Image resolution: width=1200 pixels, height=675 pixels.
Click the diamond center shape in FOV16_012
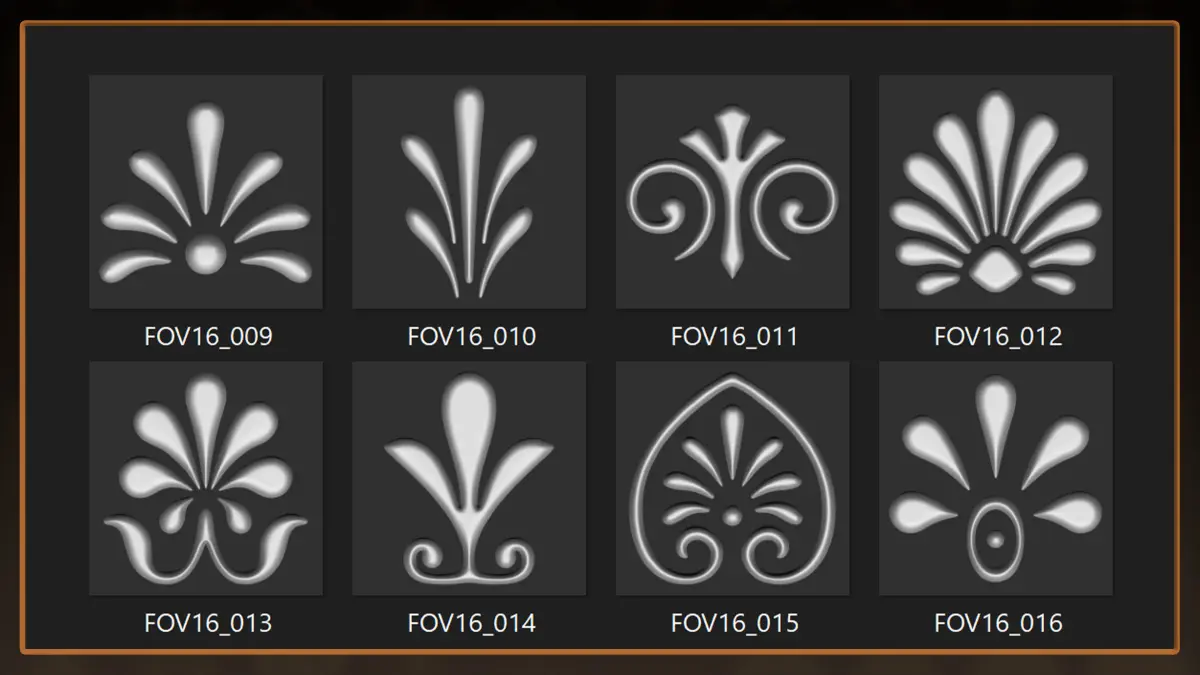[995, 268]
